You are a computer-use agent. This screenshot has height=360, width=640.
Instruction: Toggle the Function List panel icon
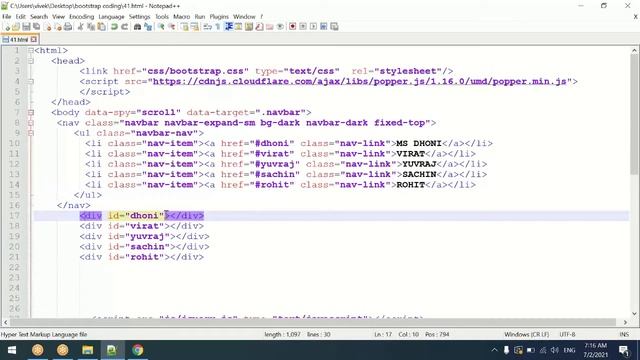(259, 27)
